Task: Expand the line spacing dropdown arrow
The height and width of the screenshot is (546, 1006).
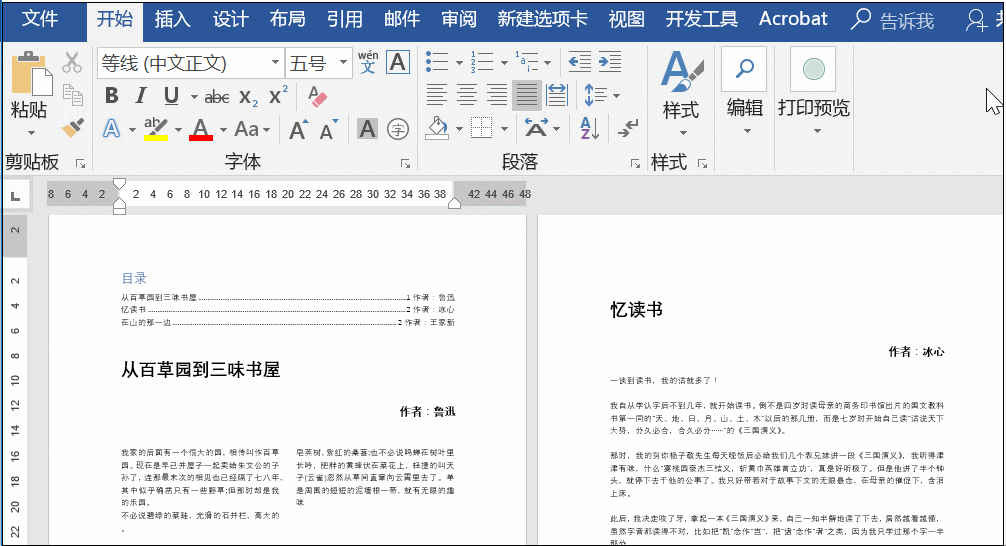Action: pyautogui.click(x=616, y=96)
